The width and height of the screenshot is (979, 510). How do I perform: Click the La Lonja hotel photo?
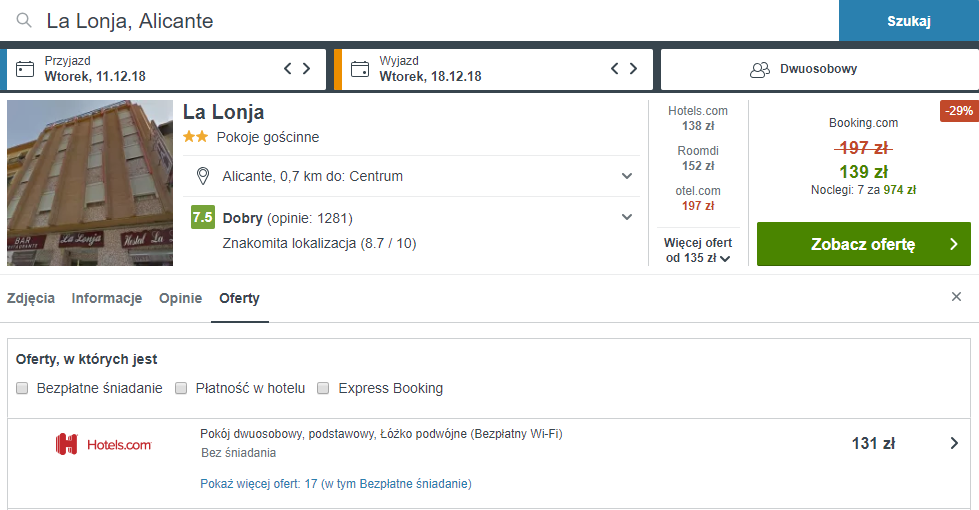pos(90,183)
